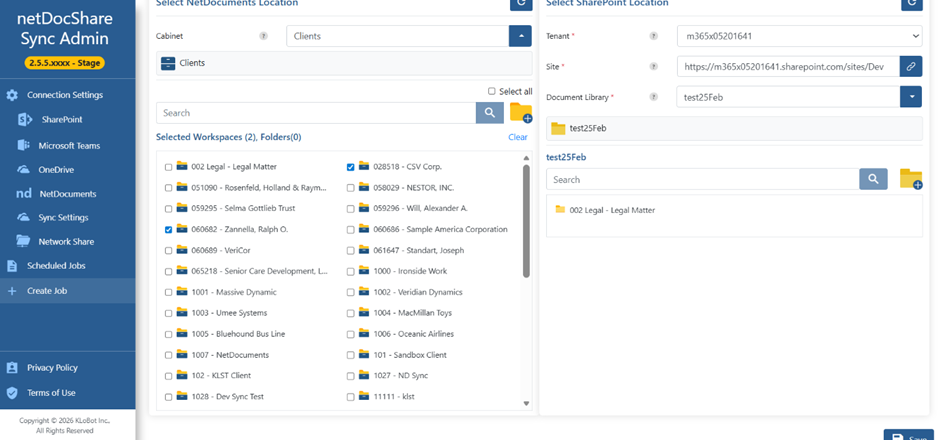
Task: Focus the NetDocuments workspace Search field
Action: (x=316, y=113)
